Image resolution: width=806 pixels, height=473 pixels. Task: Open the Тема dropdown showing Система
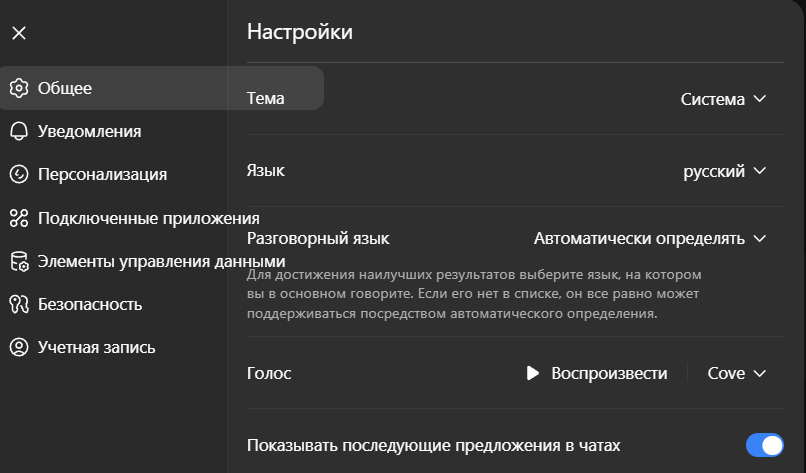(x=723, y=99)
